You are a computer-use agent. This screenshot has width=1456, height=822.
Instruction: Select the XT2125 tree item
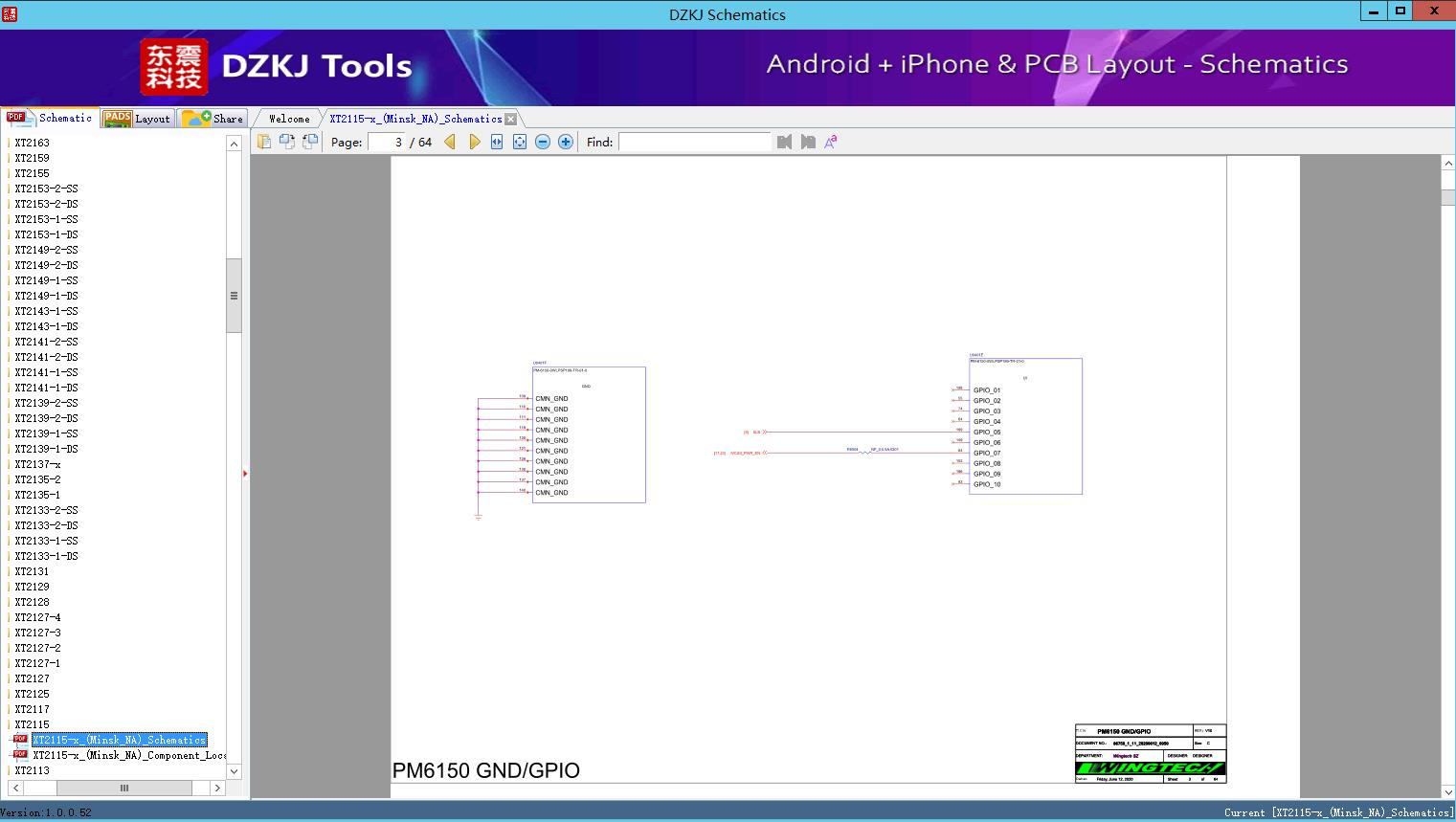(x=32, y=694)
